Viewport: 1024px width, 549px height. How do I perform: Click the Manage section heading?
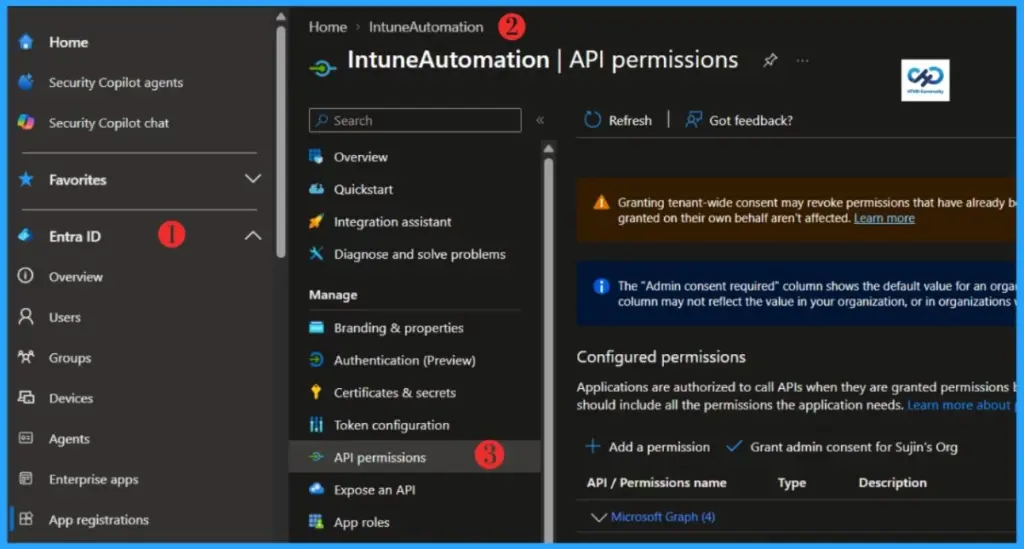[x=333, y=295]
